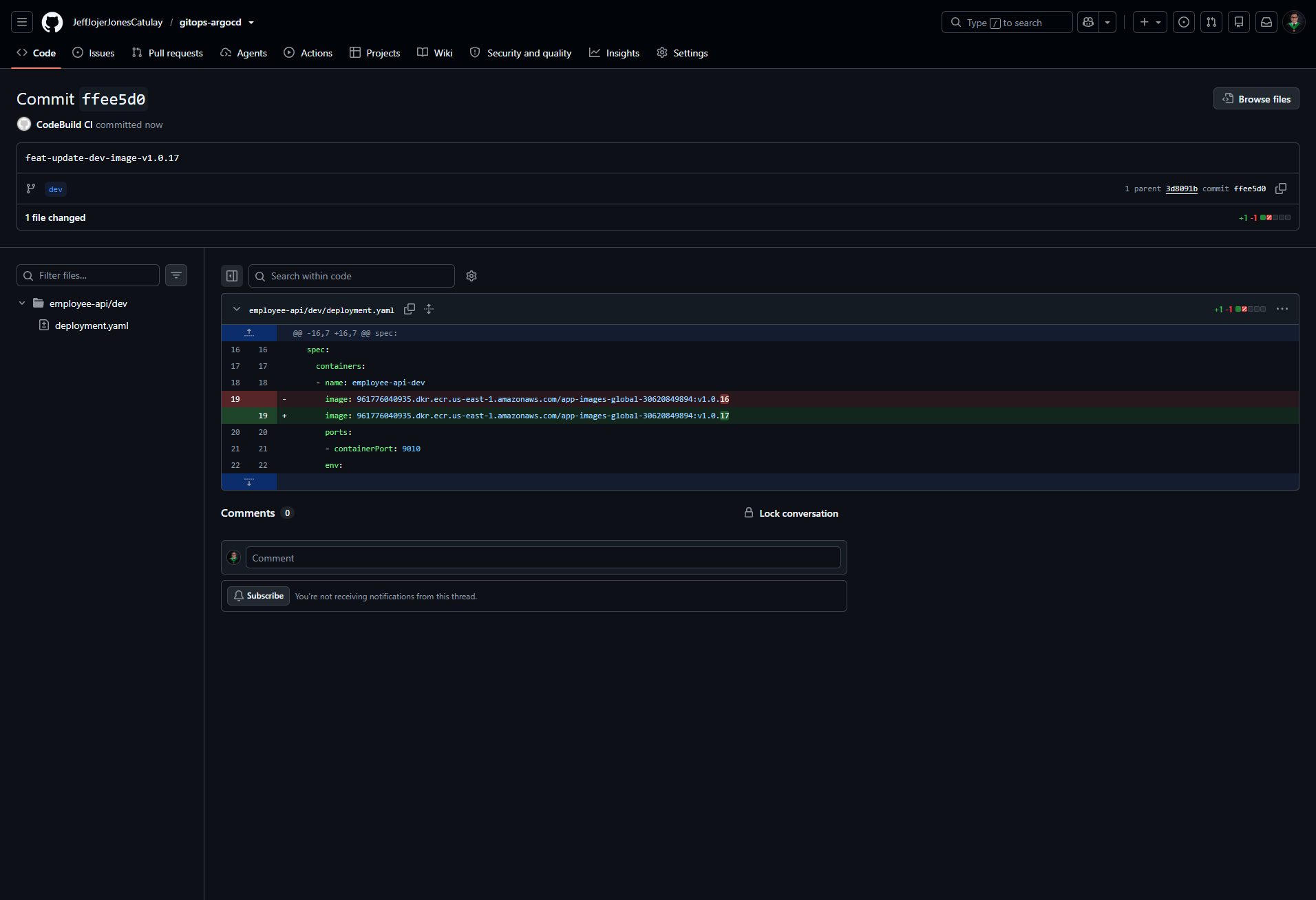
Task: Open diff view settings gear
Action: (x=471, y=276)
